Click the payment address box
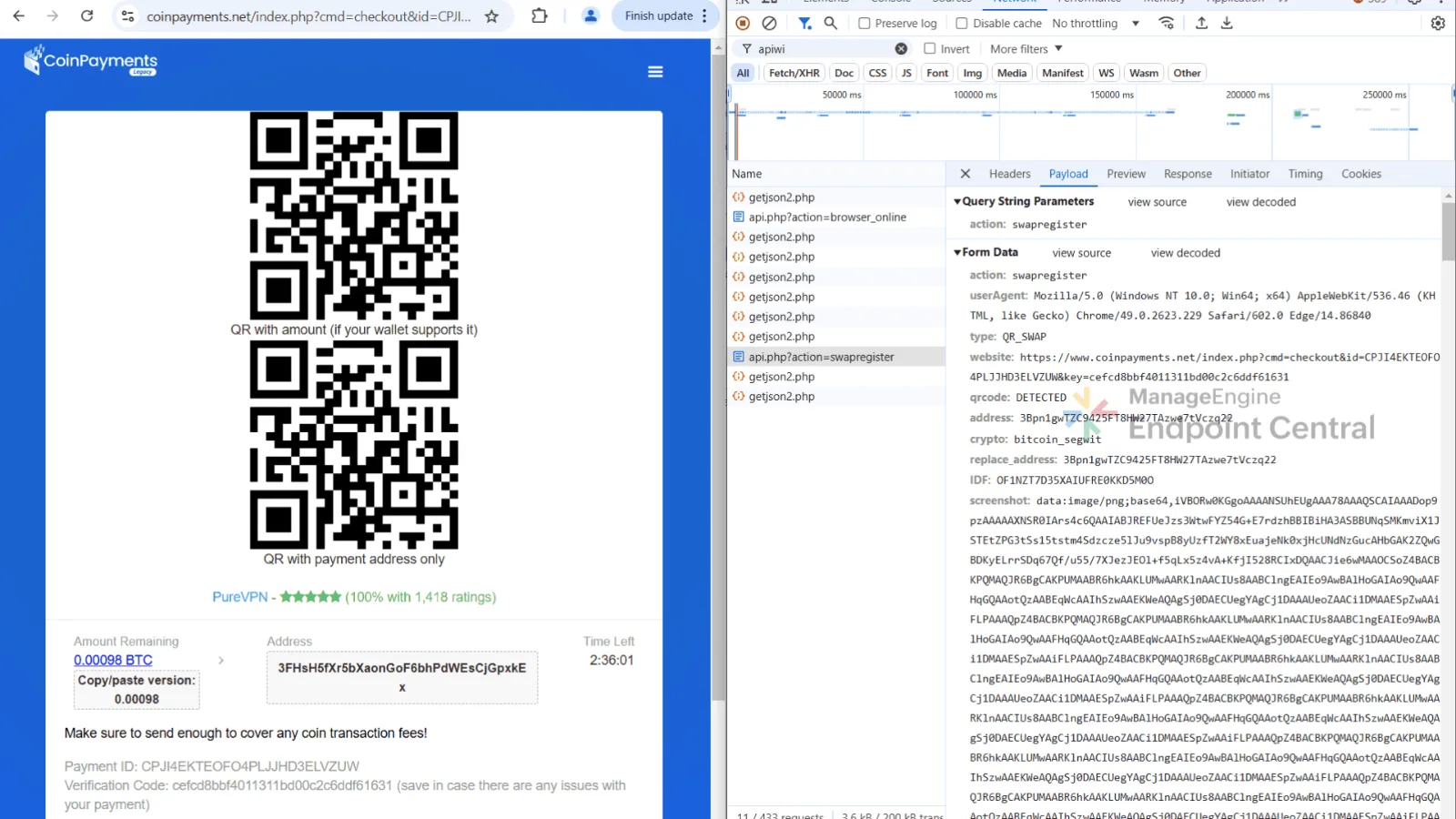Viewport: 1456px width, 819px height. (402, 678)
